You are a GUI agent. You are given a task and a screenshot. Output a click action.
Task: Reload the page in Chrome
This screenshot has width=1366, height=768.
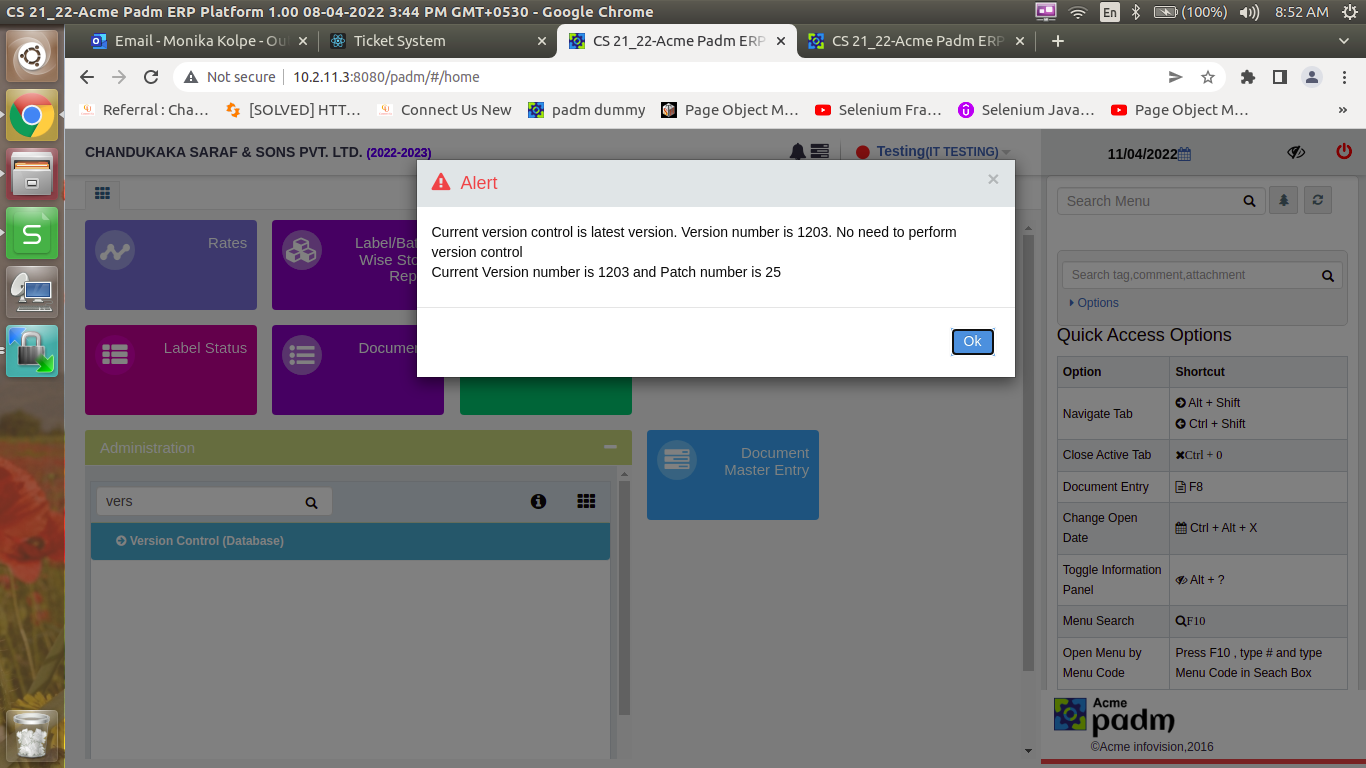(x=151, y=77)
